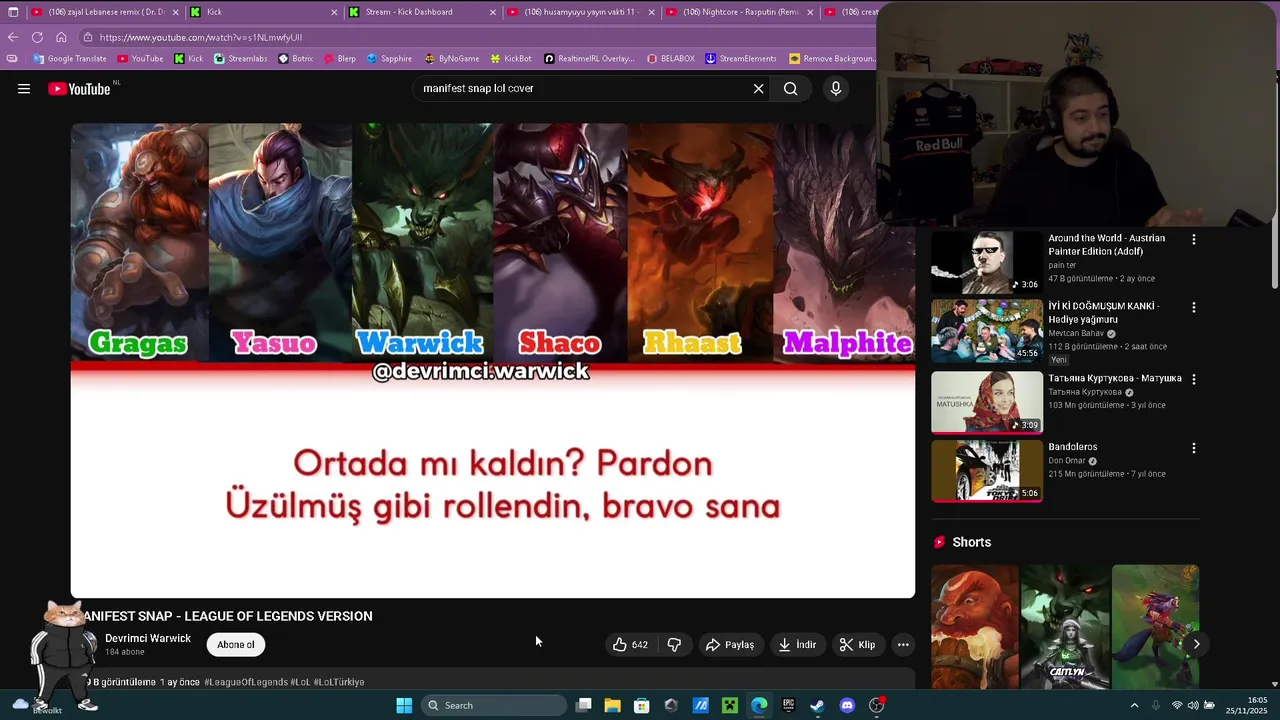Close the zajal Lebanese remix tab

coord(176,12)
